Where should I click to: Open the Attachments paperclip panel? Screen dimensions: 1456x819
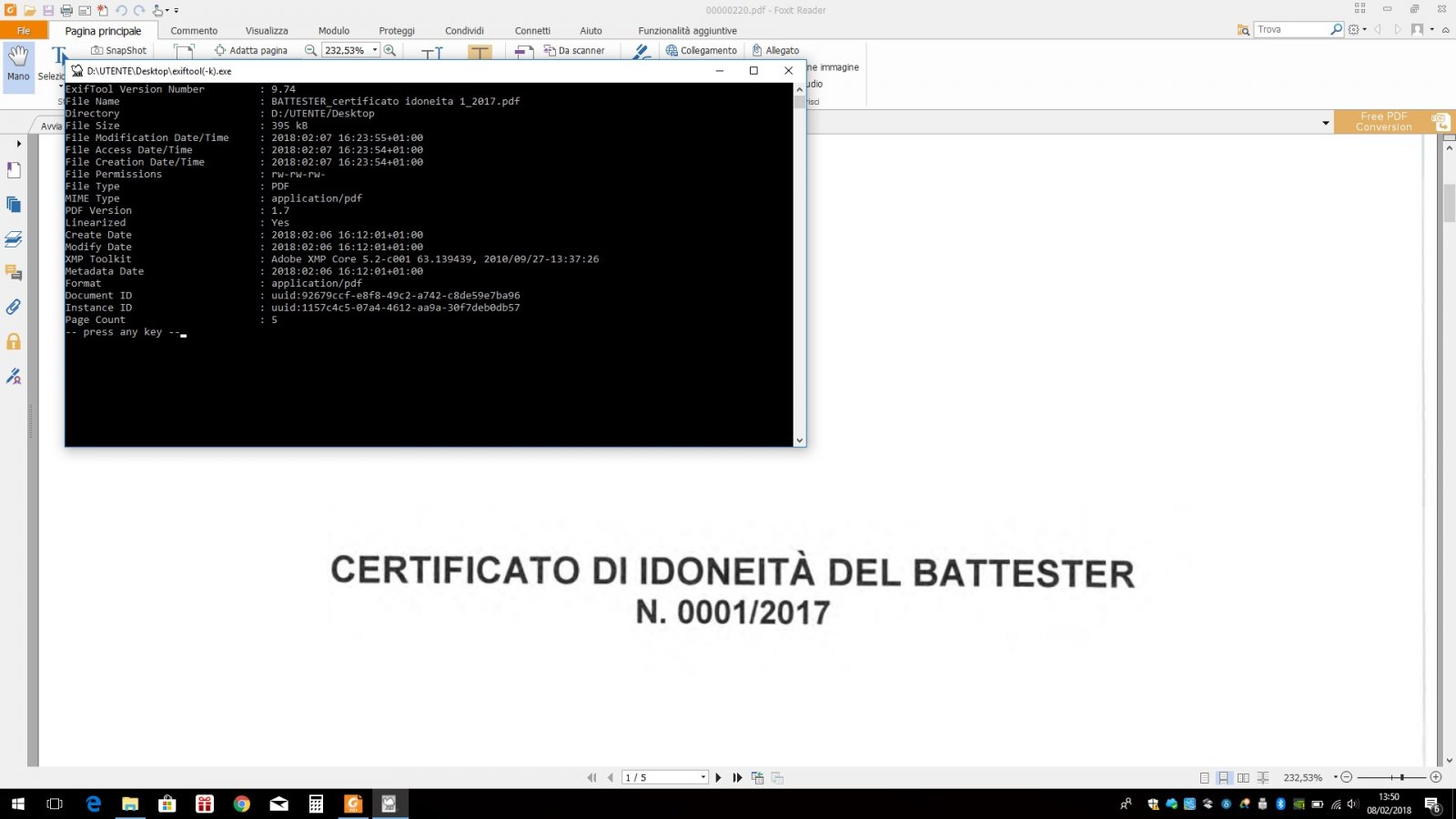point(14,308)
